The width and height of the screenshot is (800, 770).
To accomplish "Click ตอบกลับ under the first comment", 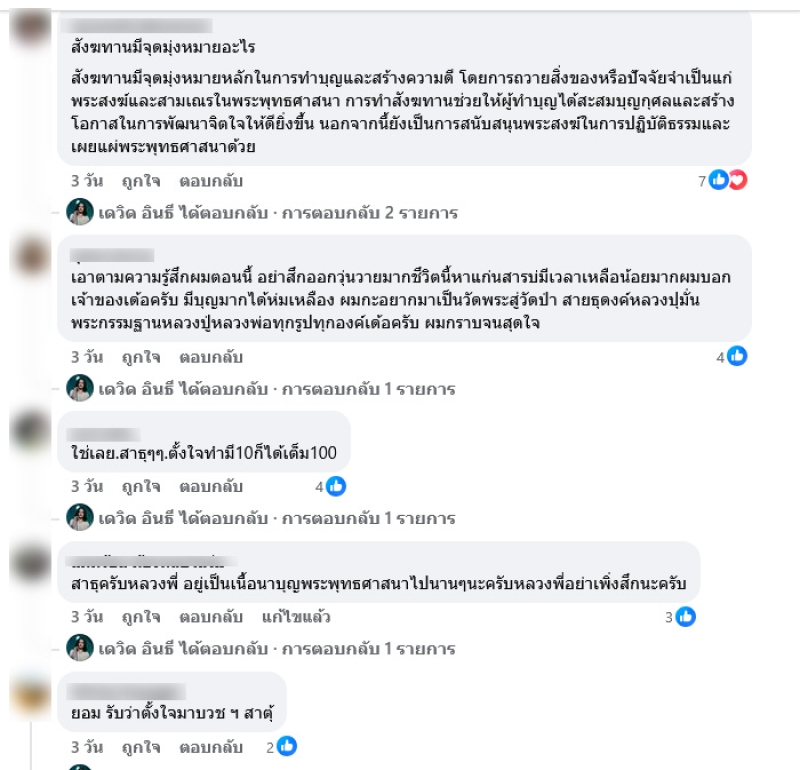I will [x=211, y=181].
